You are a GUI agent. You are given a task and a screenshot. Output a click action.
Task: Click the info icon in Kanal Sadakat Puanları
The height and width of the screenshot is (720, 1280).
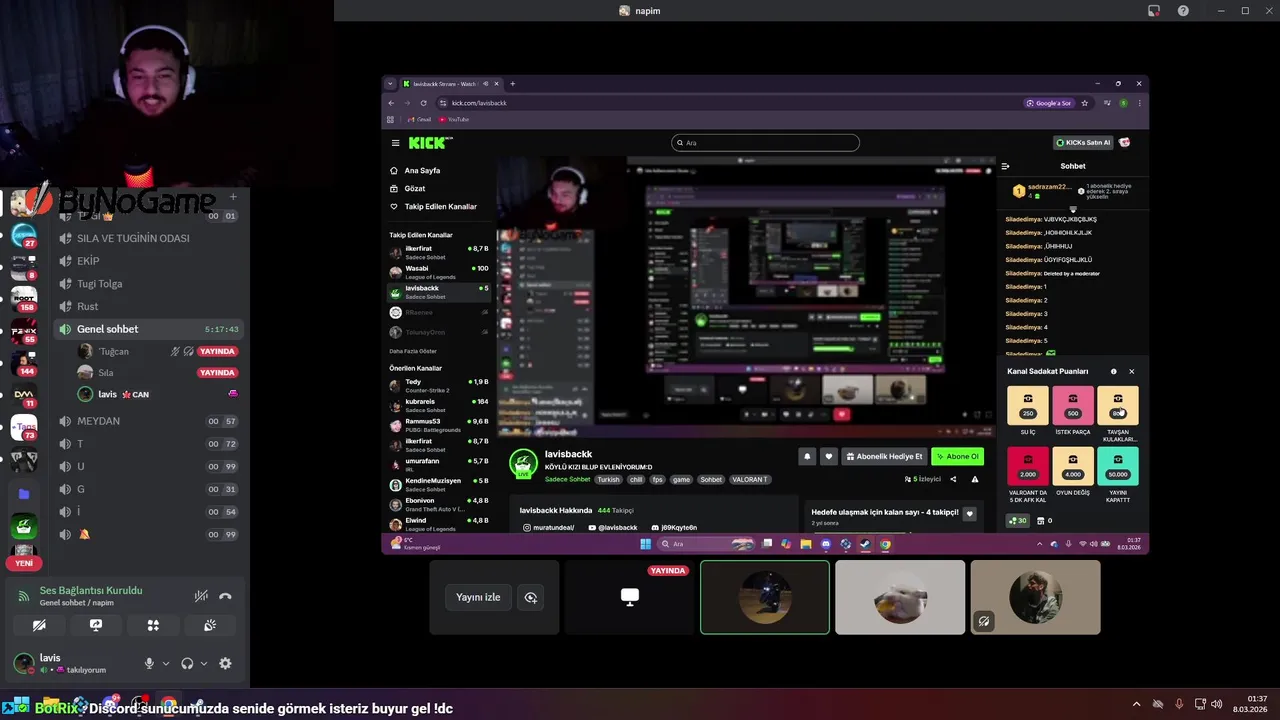click(1113, 372)
